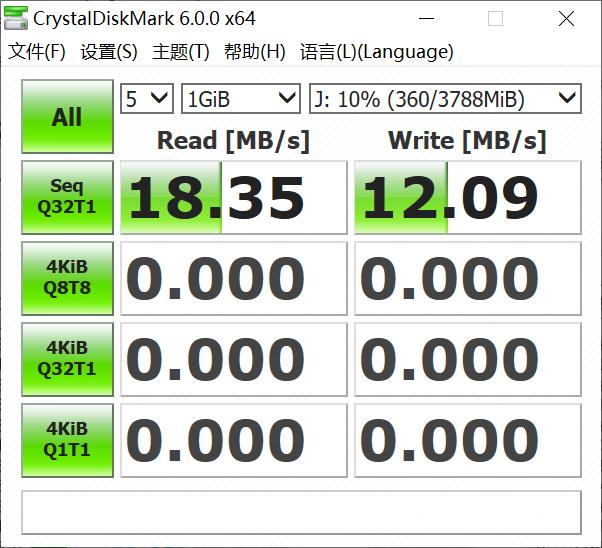Expand the 1GiB test size dropdown
Screen dimensions: 602x548
pyautogui.click(x=240, y=98)
